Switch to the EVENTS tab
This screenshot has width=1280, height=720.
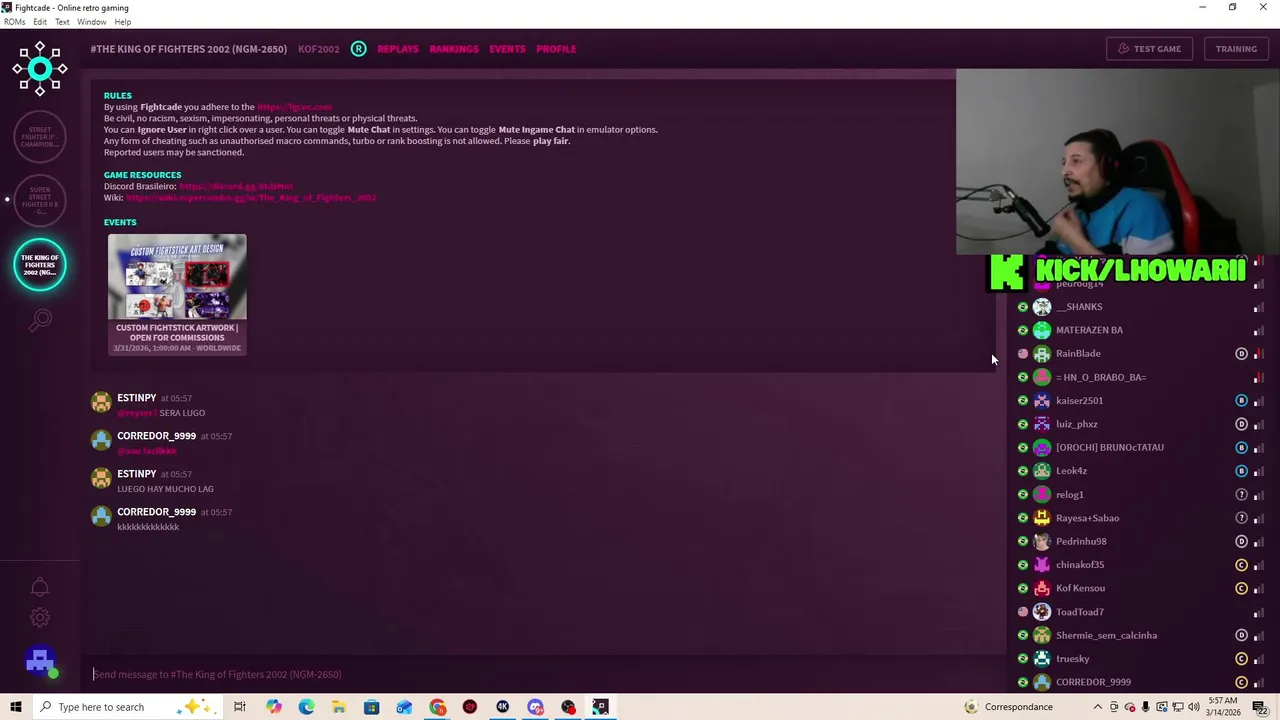click(x=507, y=48)
